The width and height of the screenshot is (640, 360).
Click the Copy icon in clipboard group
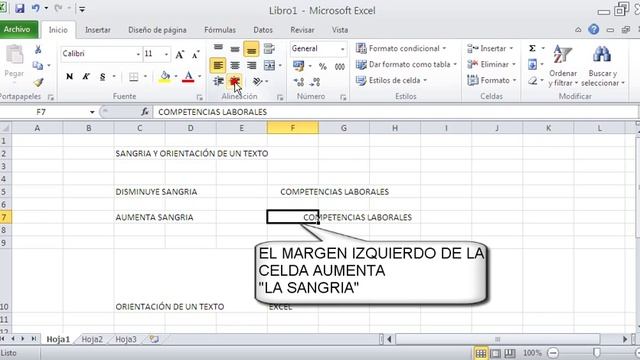[x=38, y=65]
